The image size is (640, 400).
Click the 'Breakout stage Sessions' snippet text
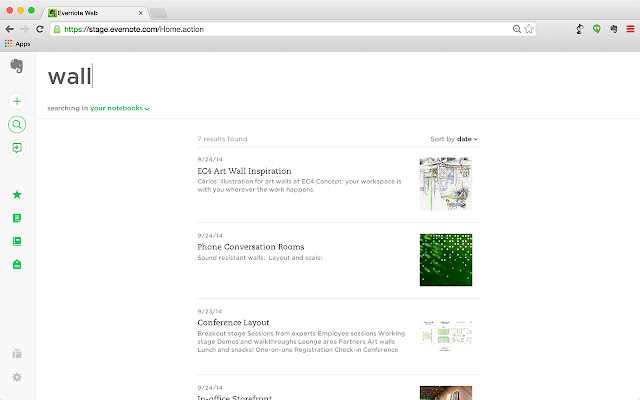tap(301, 341)
